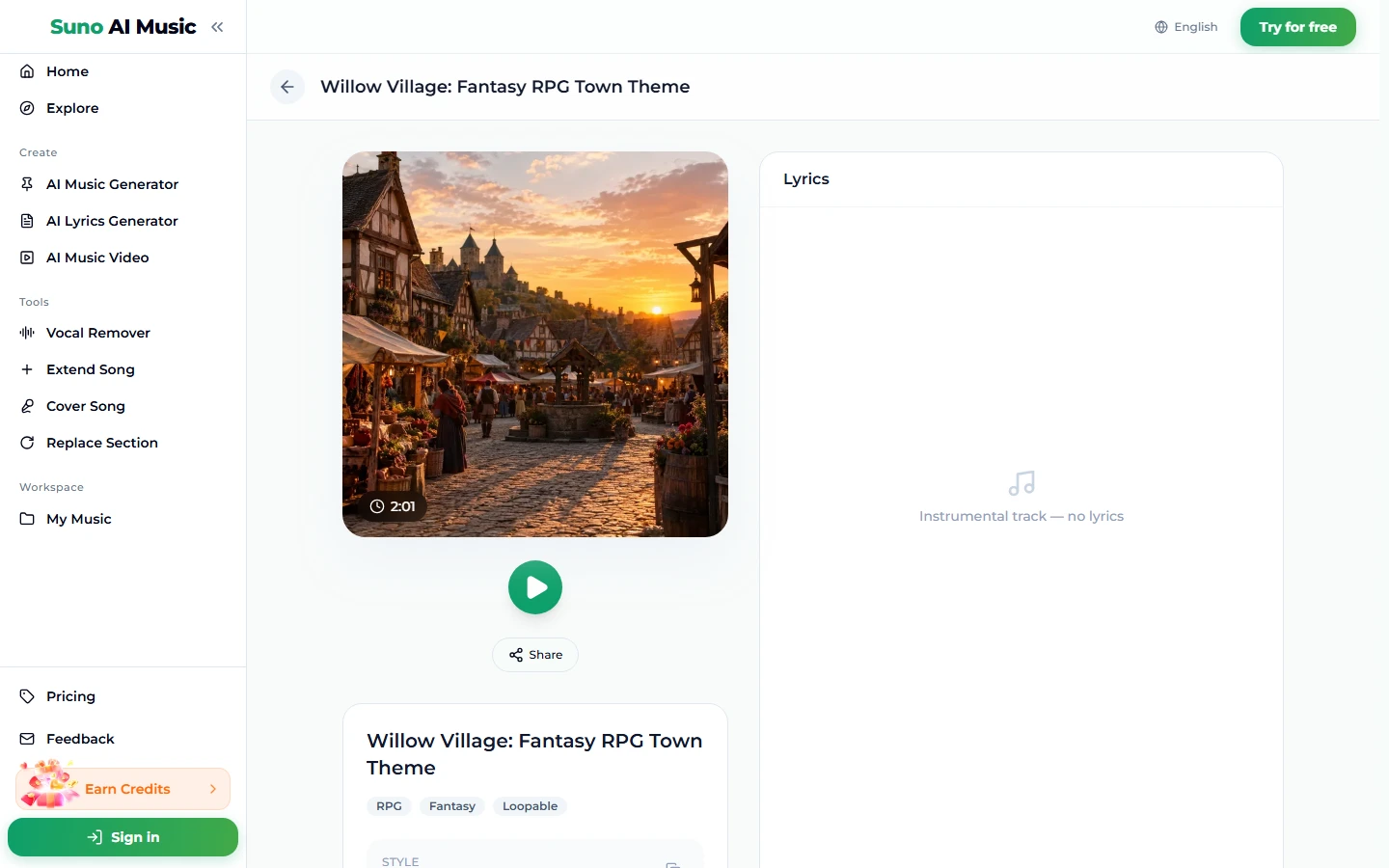Share the track via Share button
The image size is (1389, 868).
535,655
